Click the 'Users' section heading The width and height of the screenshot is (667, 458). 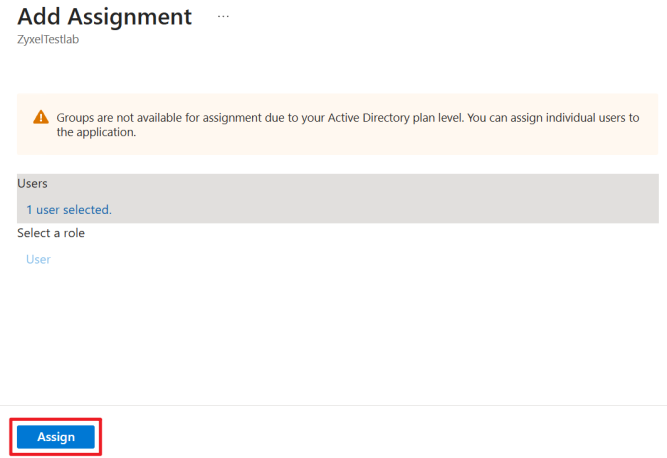click(33, 184)
